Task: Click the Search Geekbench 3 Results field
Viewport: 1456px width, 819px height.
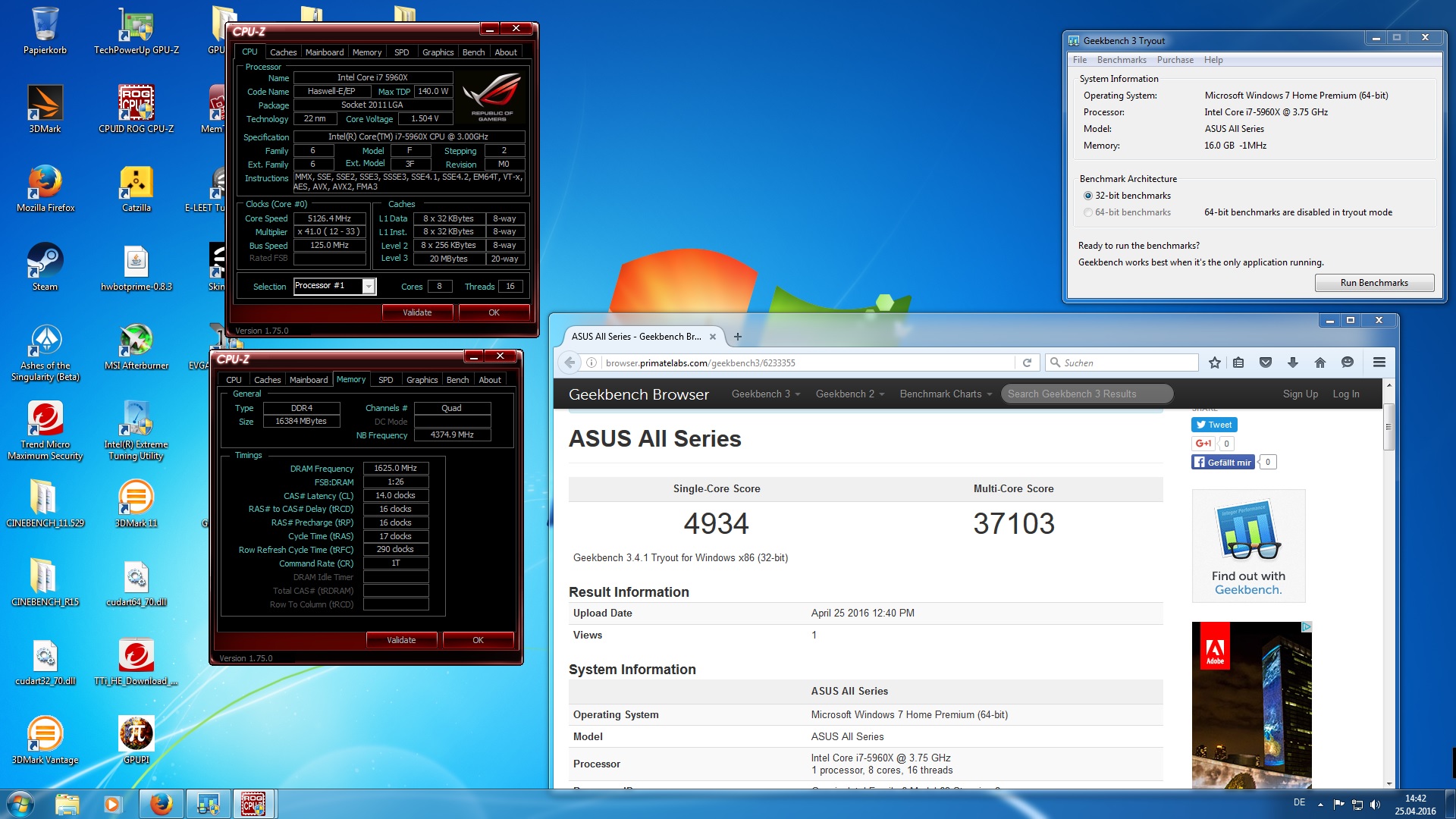Action: coord(1087,394)
